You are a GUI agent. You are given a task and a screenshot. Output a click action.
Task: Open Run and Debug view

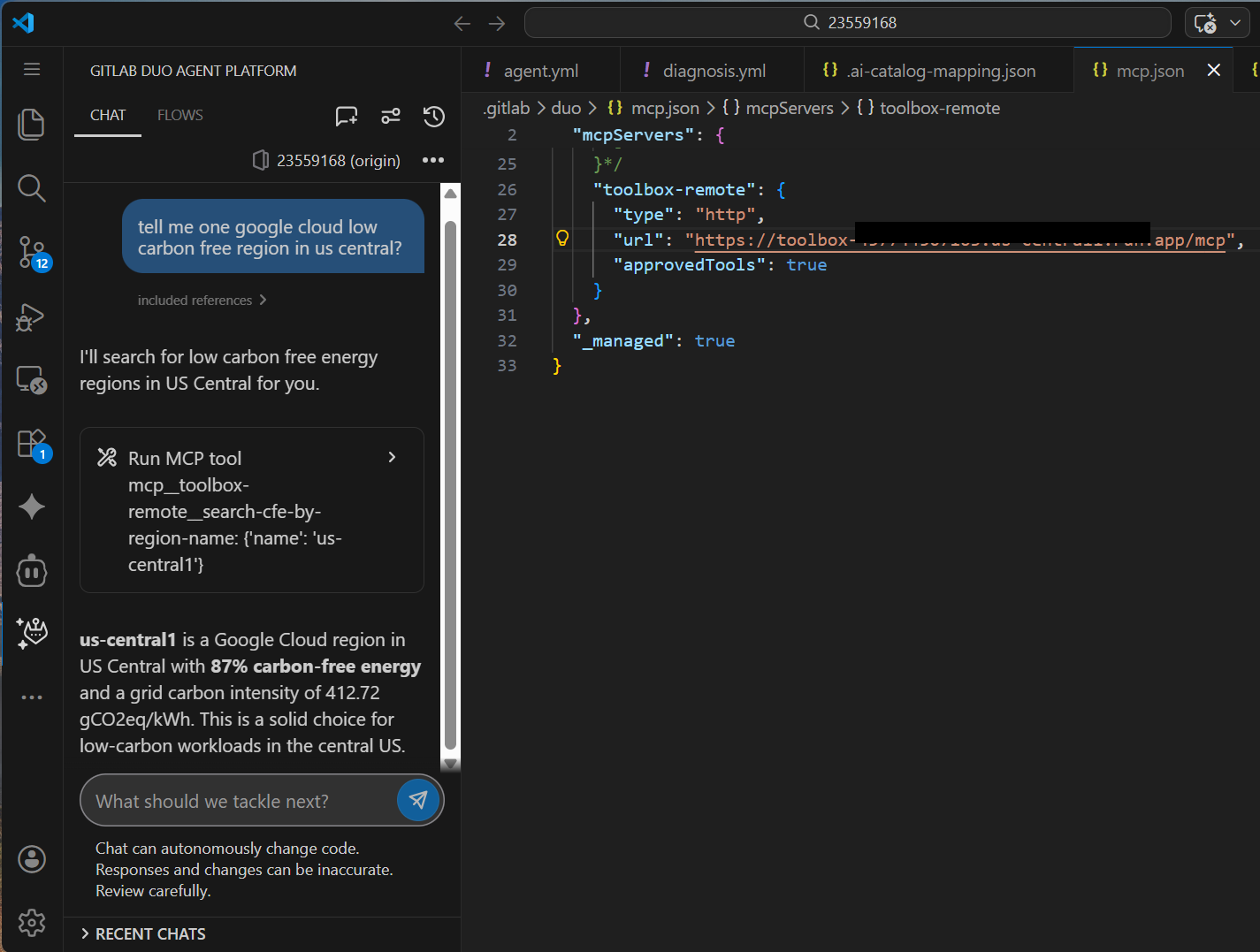coord(32,316)
